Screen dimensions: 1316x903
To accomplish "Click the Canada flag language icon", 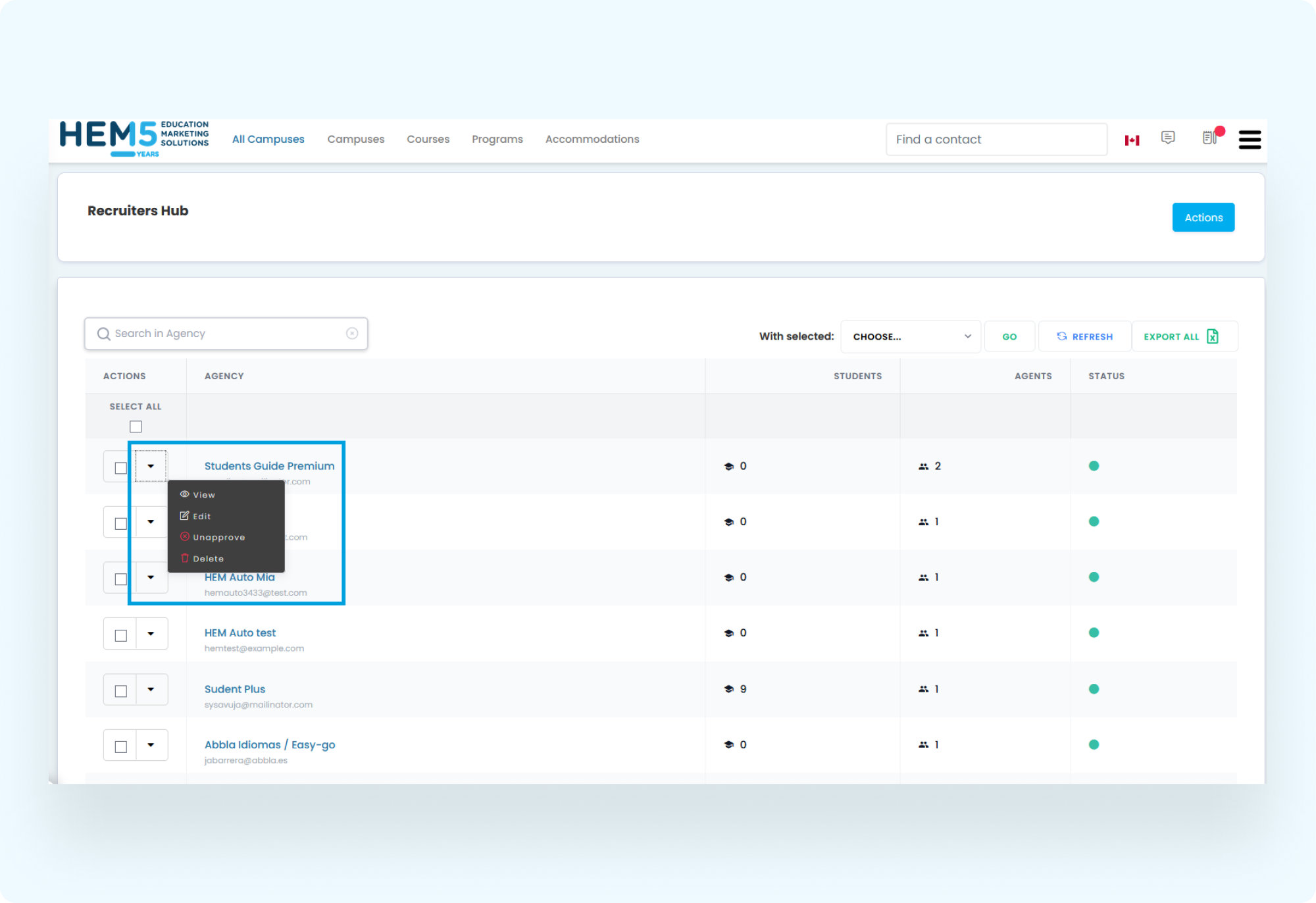I will coord(1132,140).
